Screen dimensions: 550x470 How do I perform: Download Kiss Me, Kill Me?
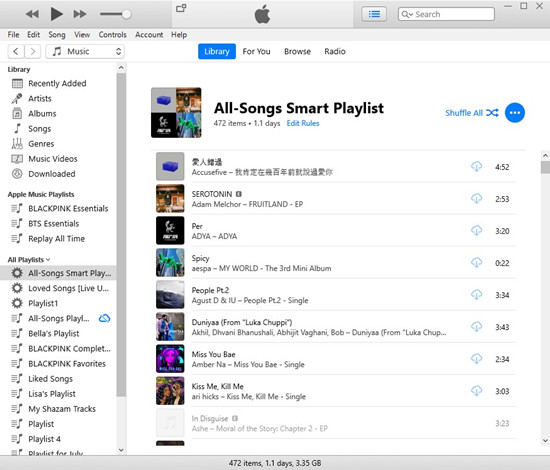(476, 391)
